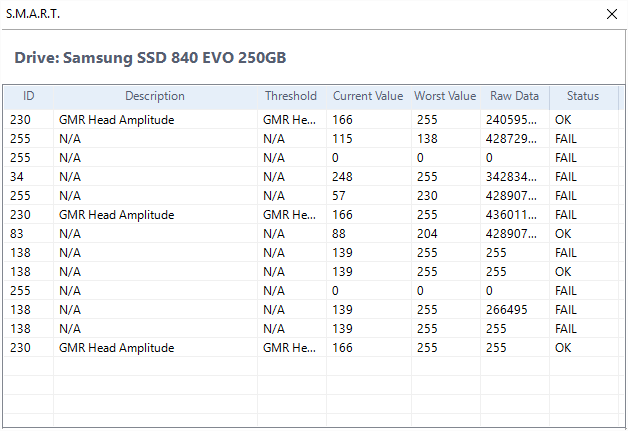Sort by the Raw Data column header
Viewport: 628px width, 431px height.
514,96
